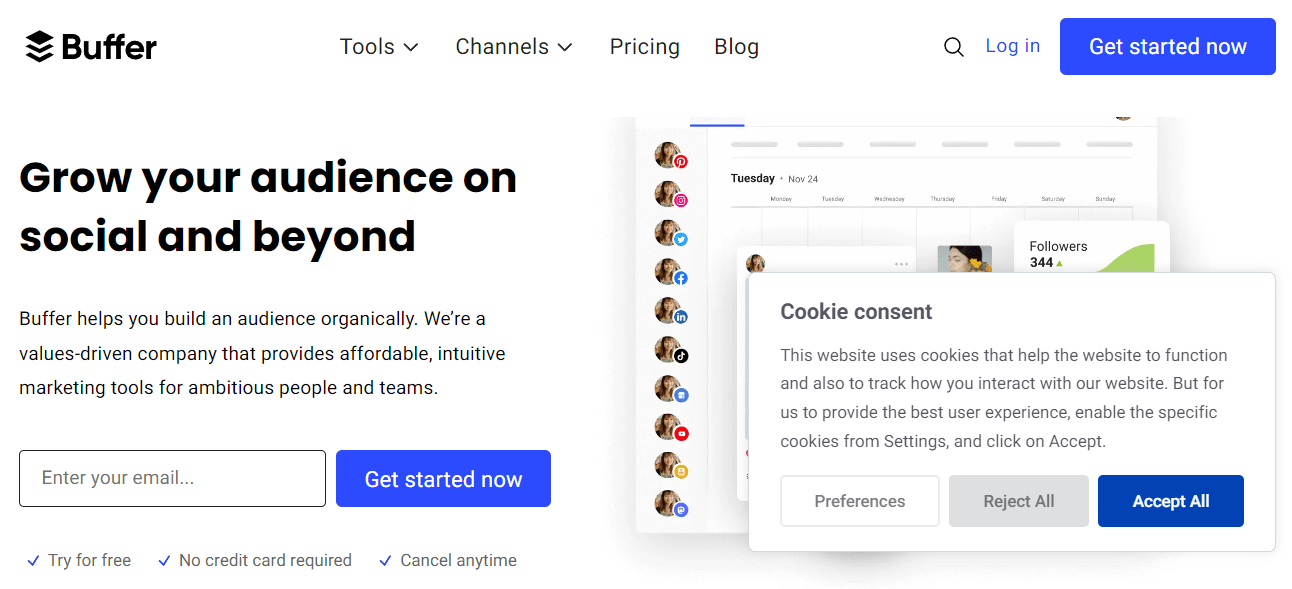The width and height of the screenshot is (1292, 589).
Task: Accept all cookies
Action: (1170, 501)
